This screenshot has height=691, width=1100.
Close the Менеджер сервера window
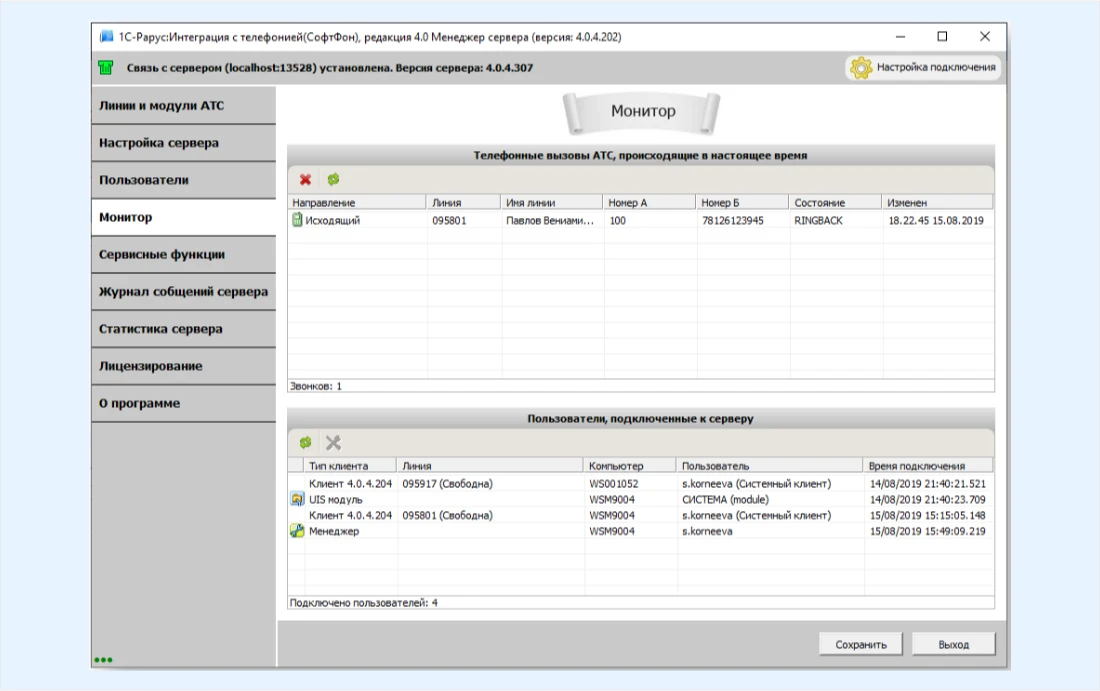point(985,36)
